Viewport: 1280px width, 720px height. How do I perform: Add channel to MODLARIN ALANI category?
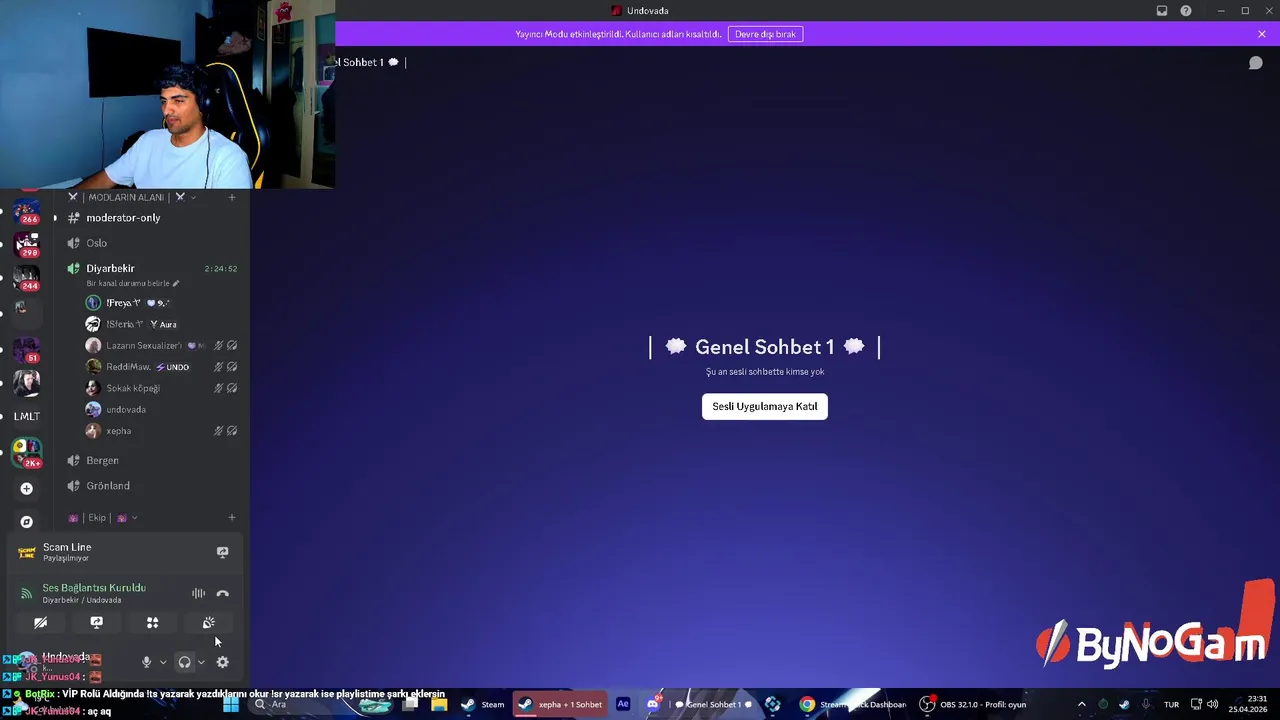(x=232, y=197)
